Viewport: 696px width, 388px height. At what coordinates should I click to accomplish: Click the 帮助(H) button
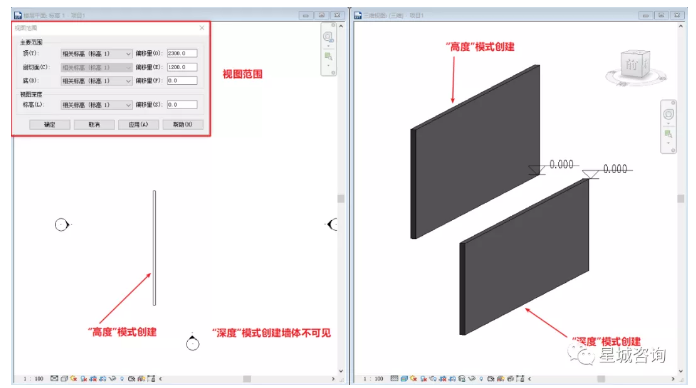(183, 125)
